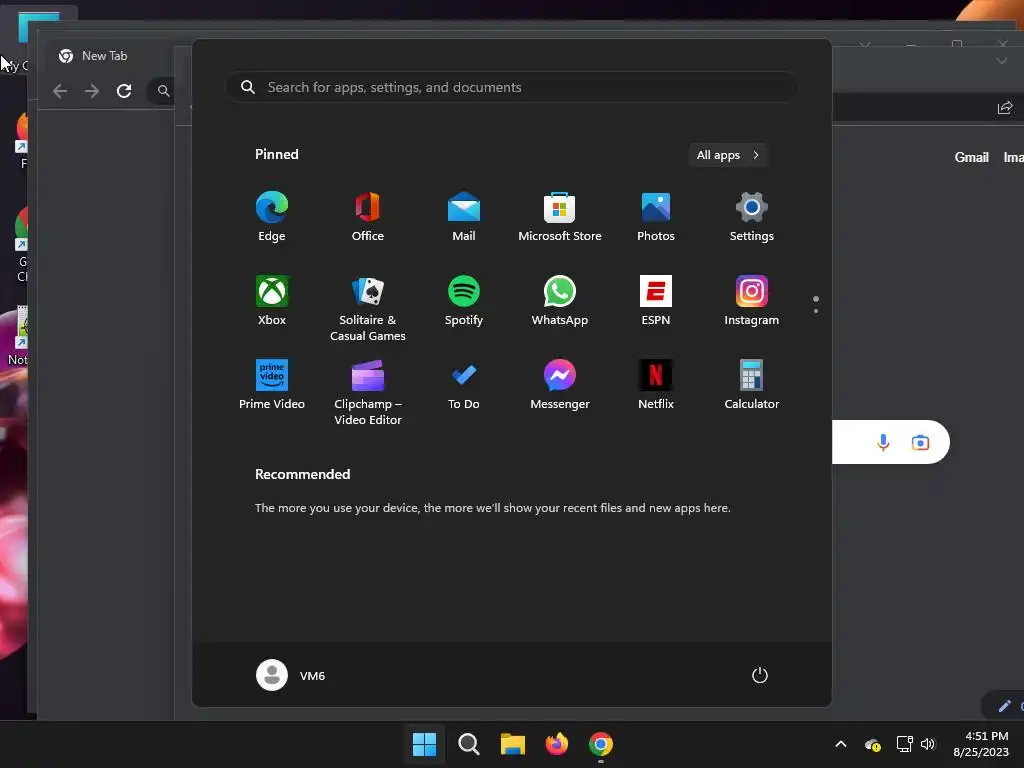Open File Explorer from taskbar
The height and width of the screenshot is (768, 1024).
(513, 744)
